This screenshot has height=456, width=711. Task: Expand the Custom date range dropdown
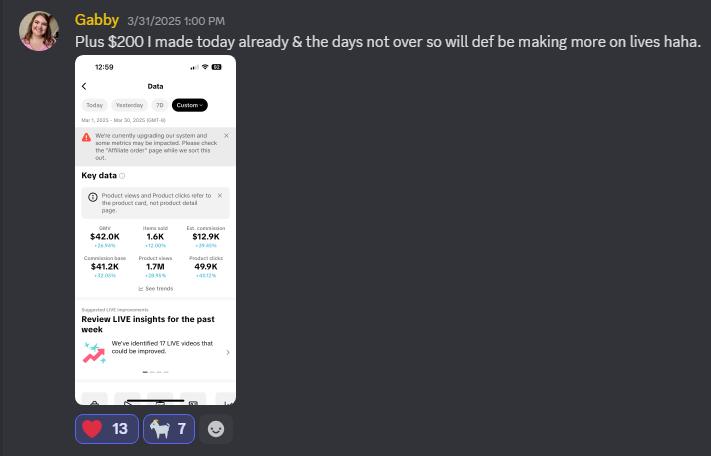click(190, 105)
